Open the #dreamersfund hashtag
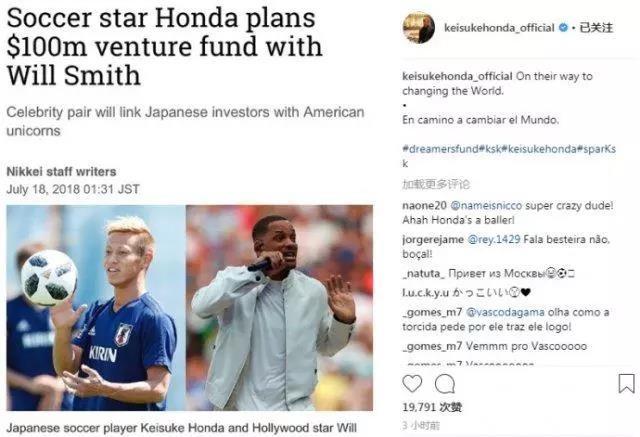The height and width of the screenshot is (437, 640). pos(440,149)
